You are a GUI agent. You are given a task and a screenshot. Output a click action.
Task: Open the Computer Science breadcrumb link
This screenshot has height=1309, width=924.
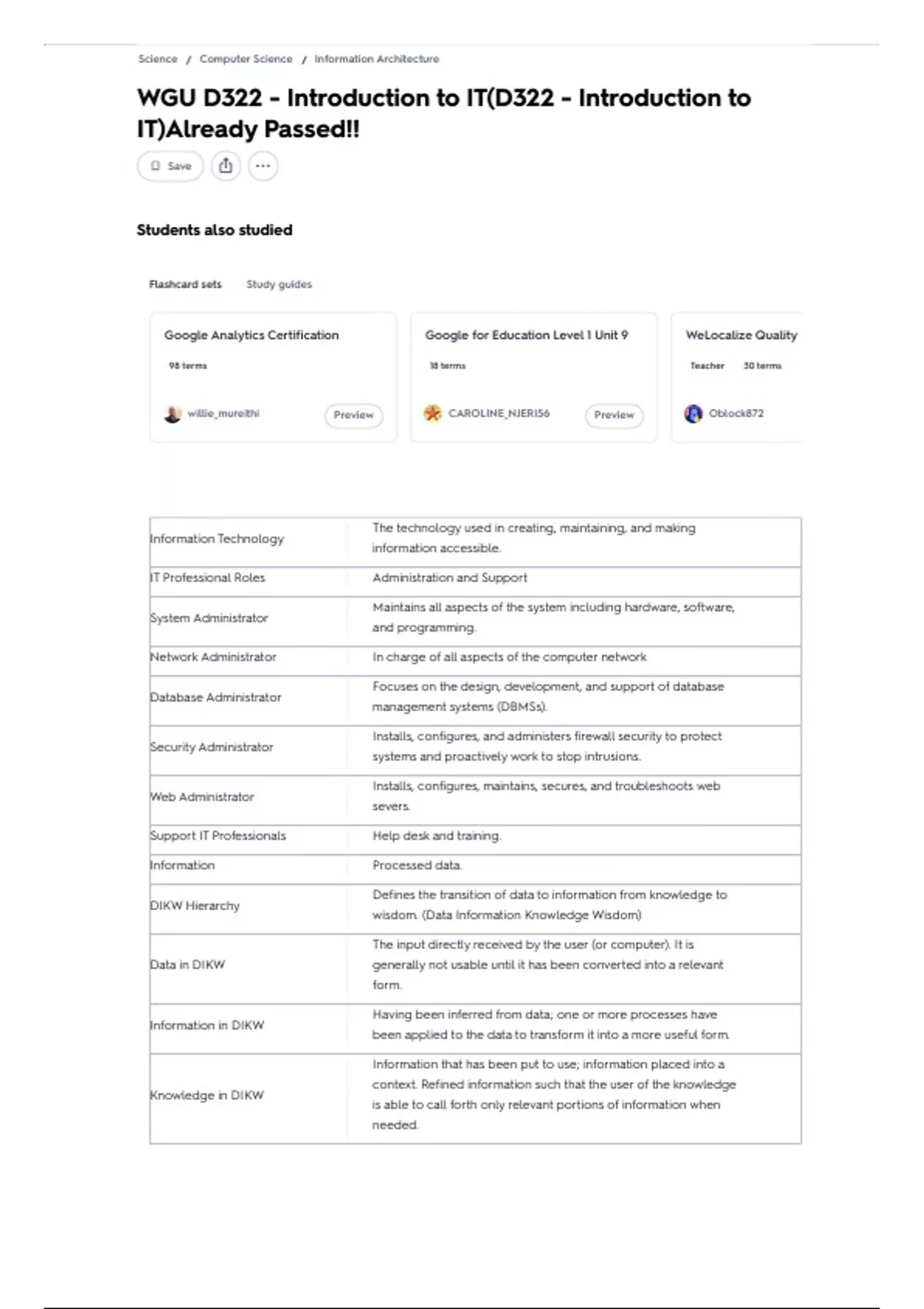click(x=246, y=59)
